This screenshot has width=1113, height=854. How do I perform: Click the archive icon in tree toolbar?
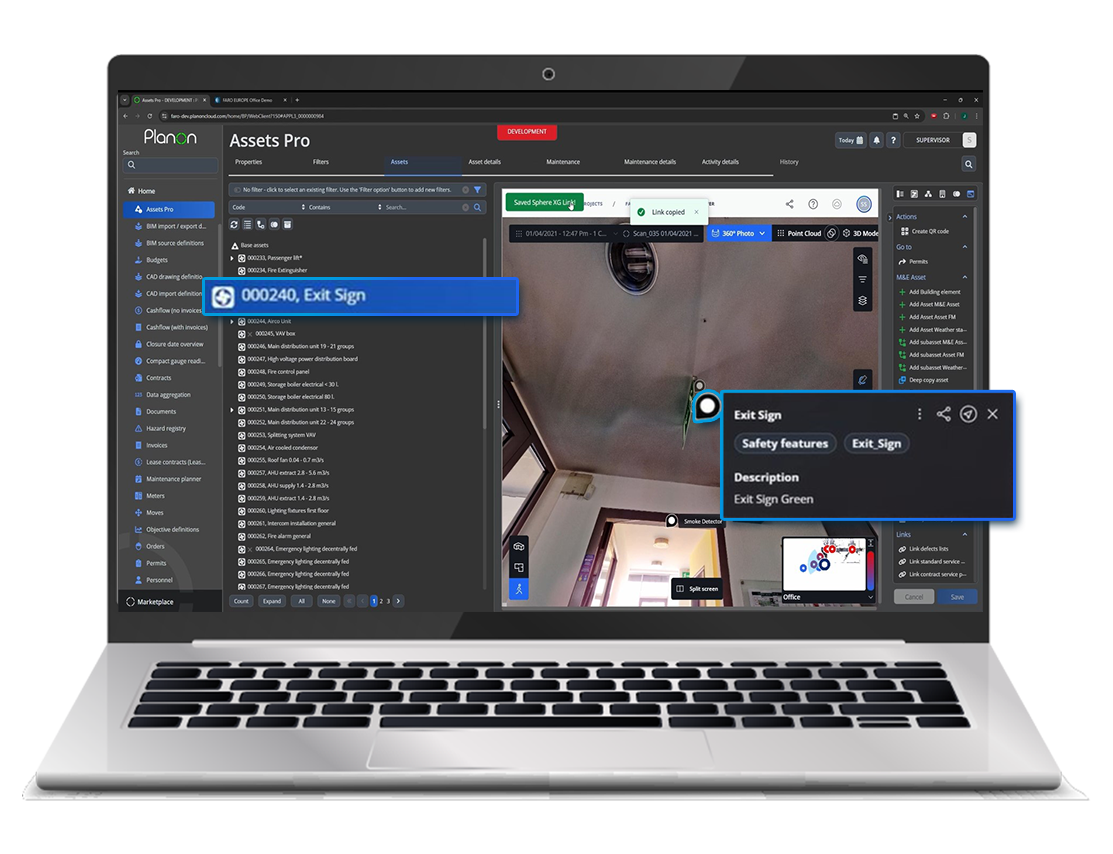click(x=287, y=224)
